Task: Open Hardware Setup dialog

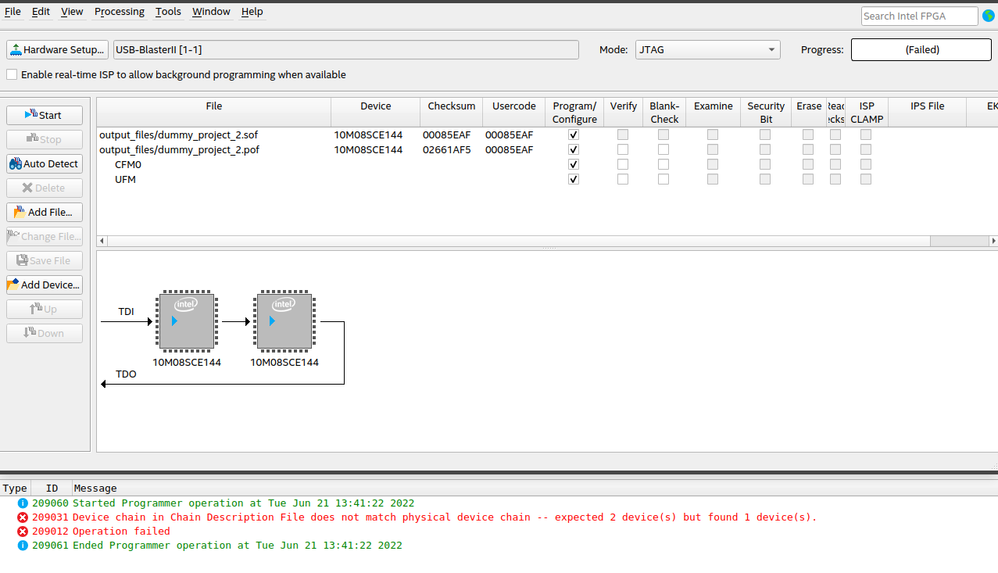Action: tap(57, 50)
